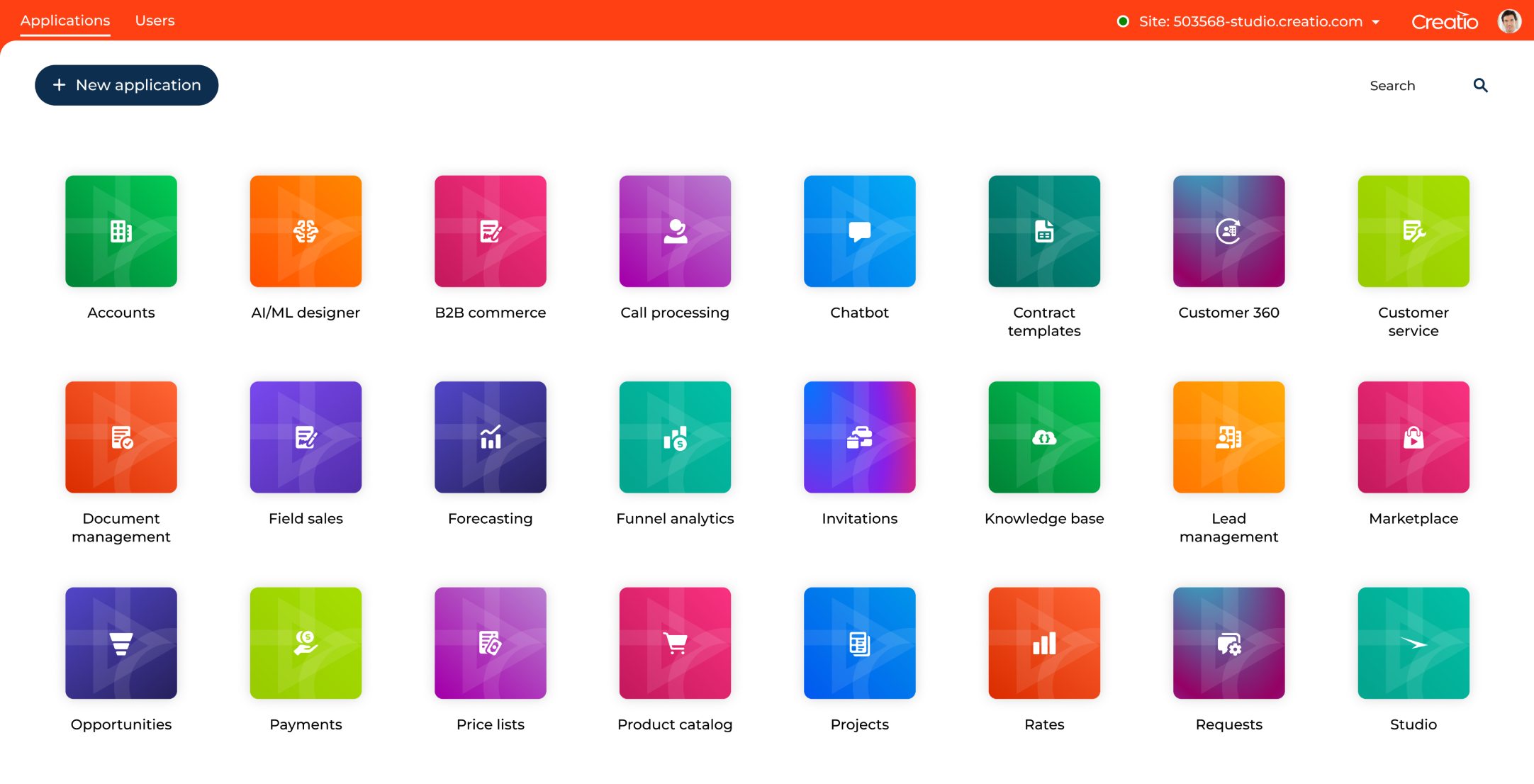Open the Knowledge base app

[x=1044, y=437]
